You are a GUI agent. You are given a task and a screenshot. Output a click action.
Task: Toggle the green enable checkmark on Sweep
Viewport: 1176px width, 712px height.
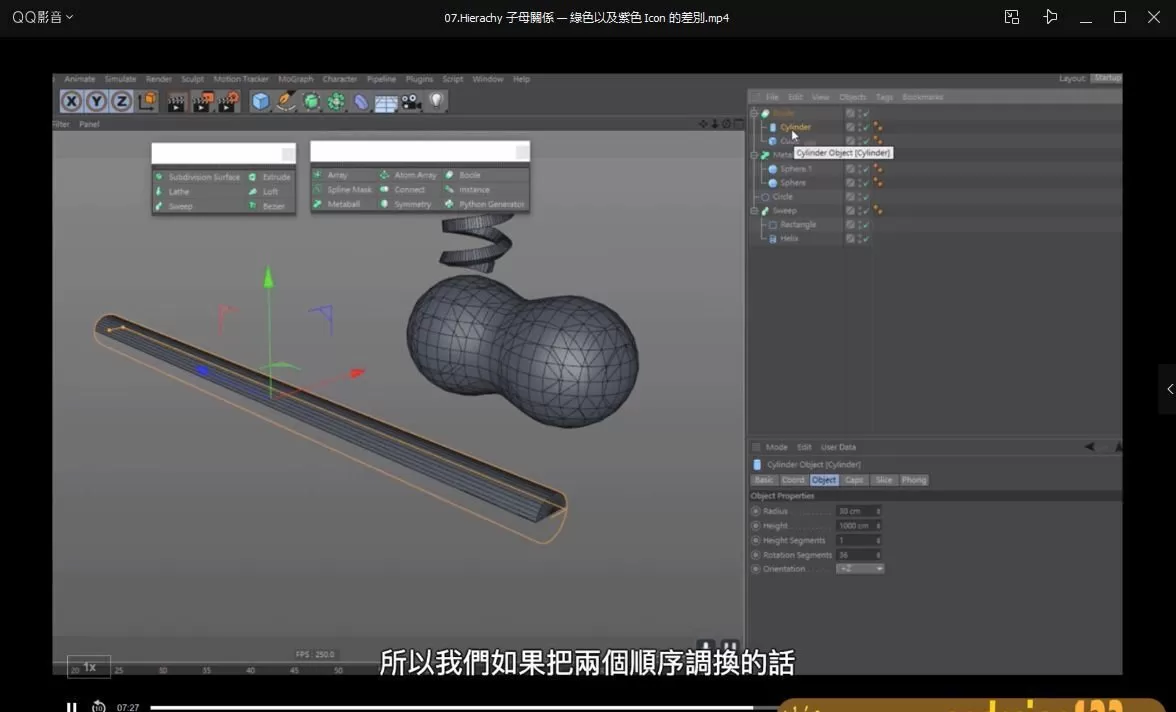click(x=867, y=211)
